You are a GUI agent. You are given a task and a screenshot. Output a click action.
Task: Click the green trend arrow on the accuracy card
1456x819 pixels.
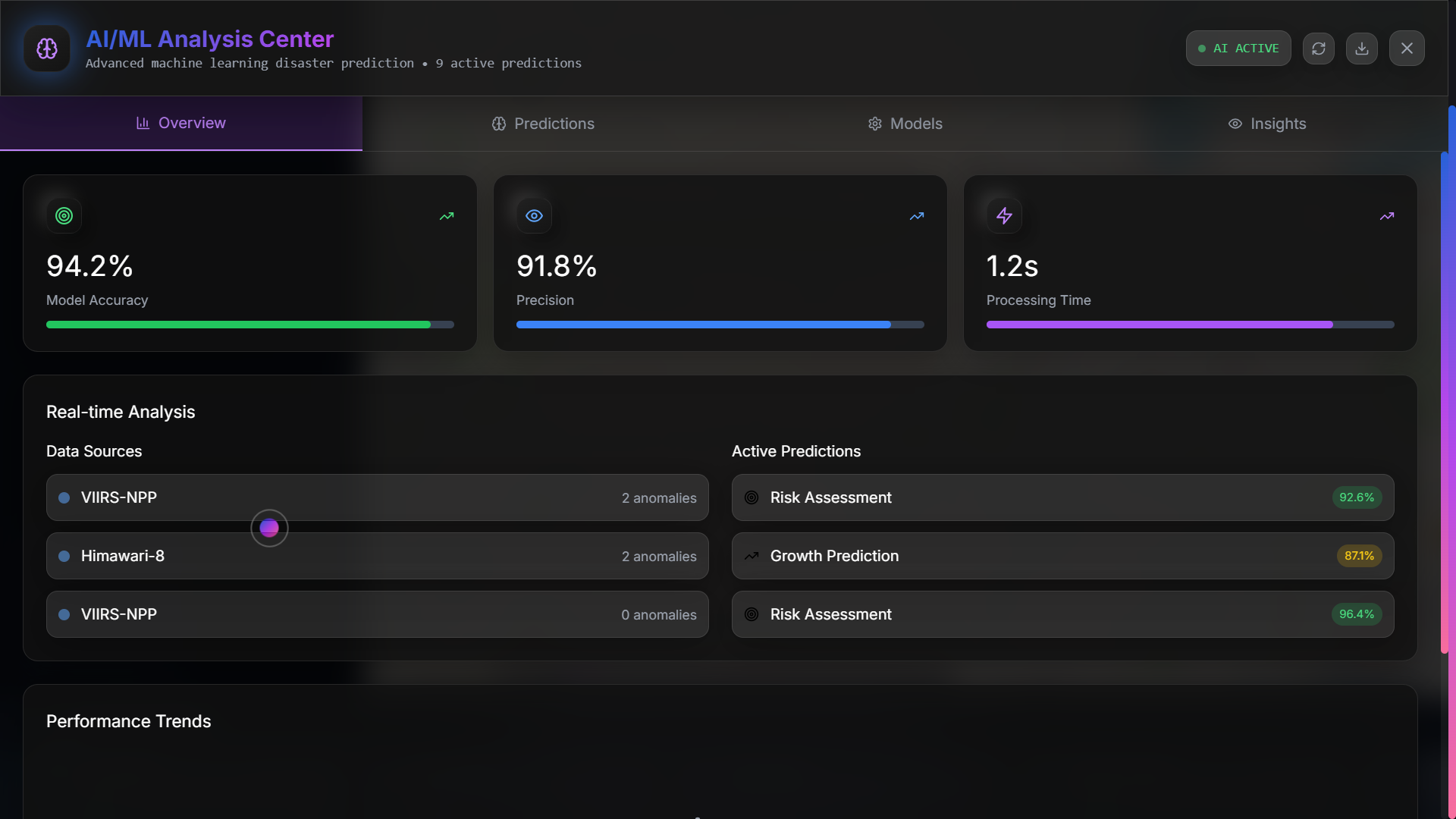[x=447, y=216]
